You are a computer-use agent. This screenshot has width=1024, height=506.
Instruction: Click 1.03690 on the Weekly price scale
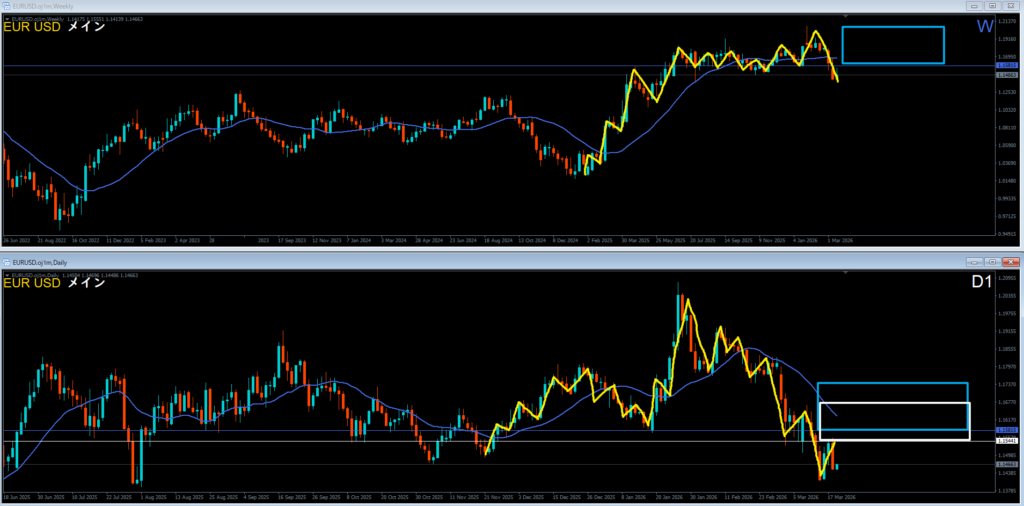click(x=1007, y=163)
